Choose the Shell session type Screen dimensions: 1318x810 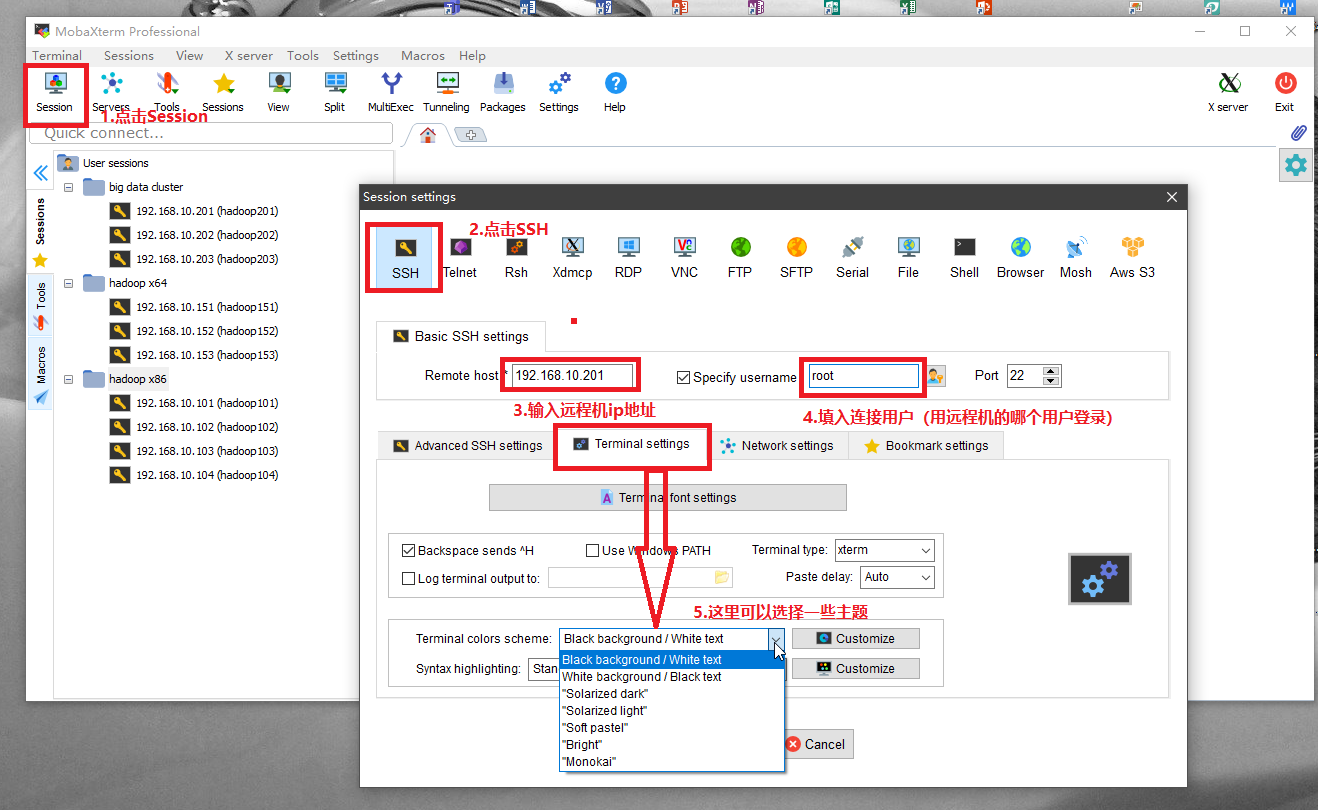[965, 258]
